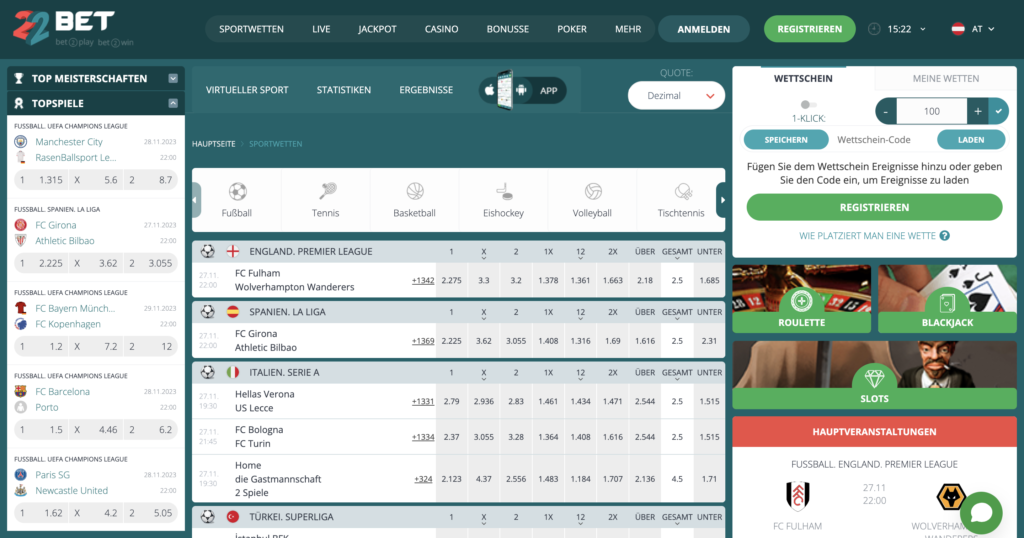Image resolution: width=1024 pixels, height=538 pixels.
Task: Select the Tischtennis sport icon
Action: coord(682,191)
